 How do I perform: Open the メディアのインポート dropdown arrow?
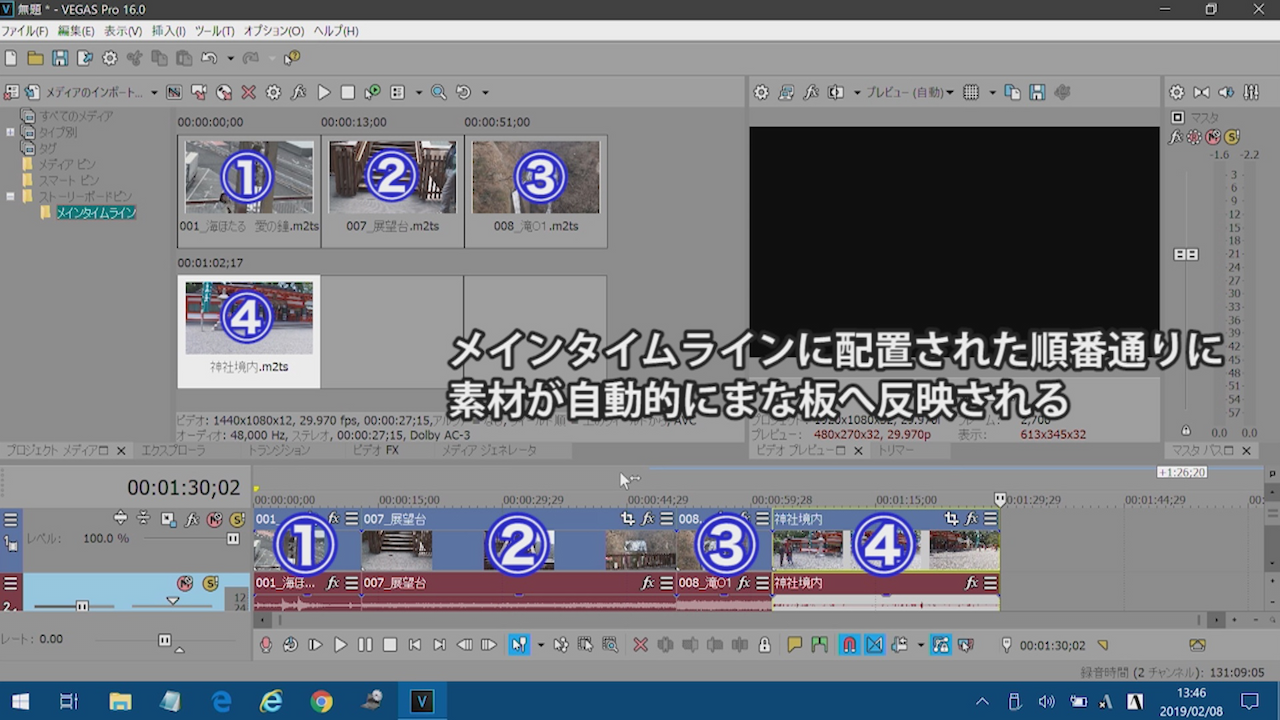point(154,93)
